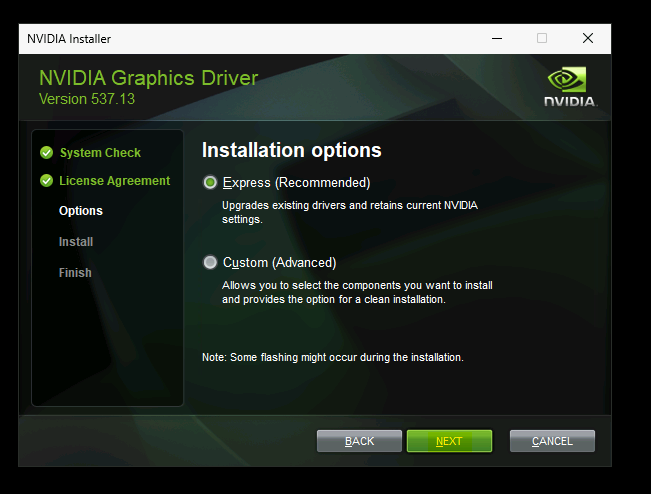The height and width of the screenshot is (494, 651).
Task: Click the System Check green checkmark icon
Action: coord(46,152)
